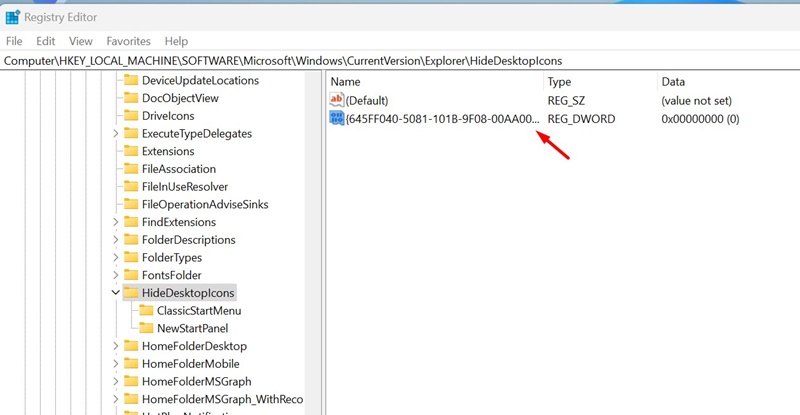This screenshot has width=800, height=415.
Task: Click the DeviceUpdateLocations folder icon
Action: [x=131, y=80]
